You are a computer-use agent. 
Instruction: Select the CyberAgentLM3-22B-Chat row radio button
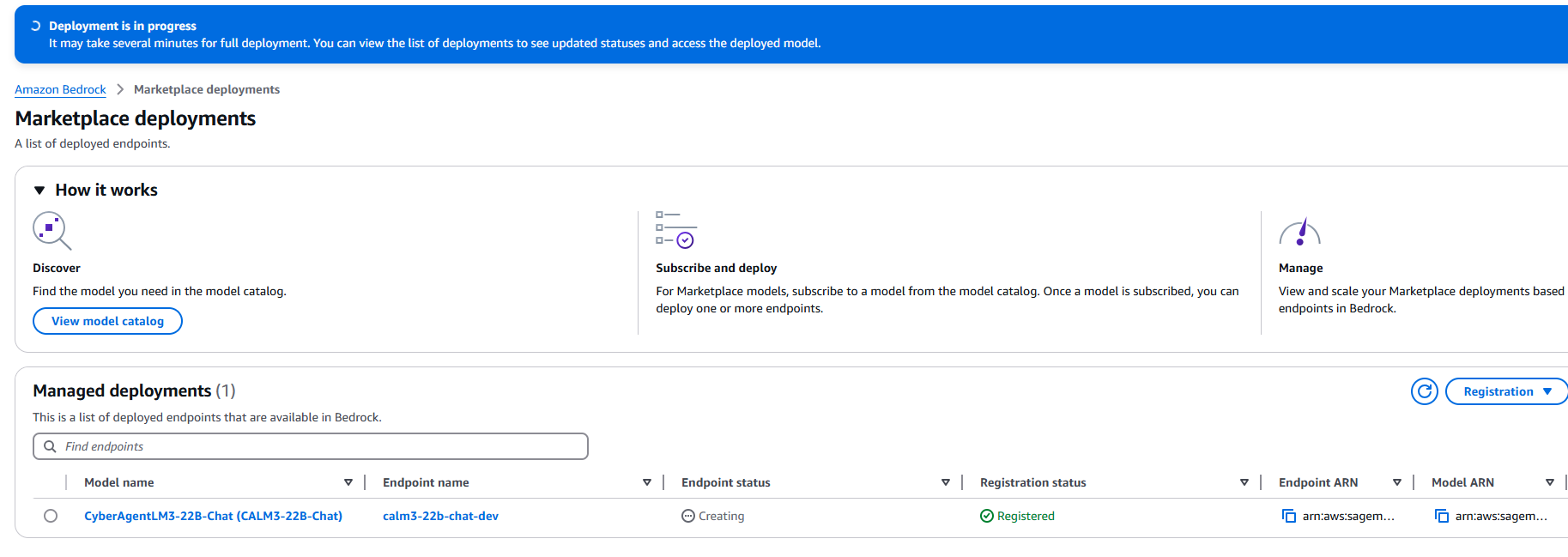[51, 516]
